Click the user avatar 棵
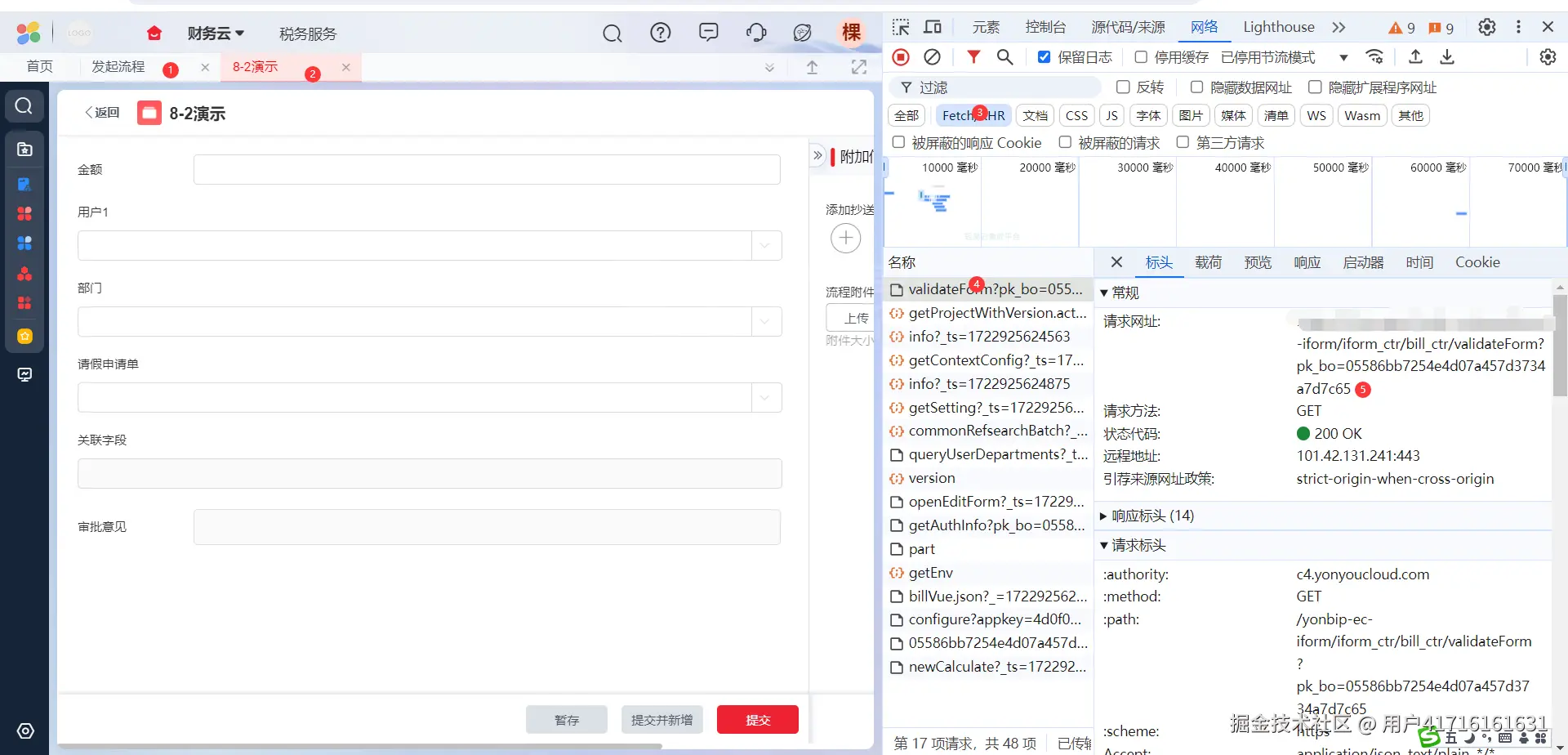This screenshot has height=755, width=1568. coord(852,32)
